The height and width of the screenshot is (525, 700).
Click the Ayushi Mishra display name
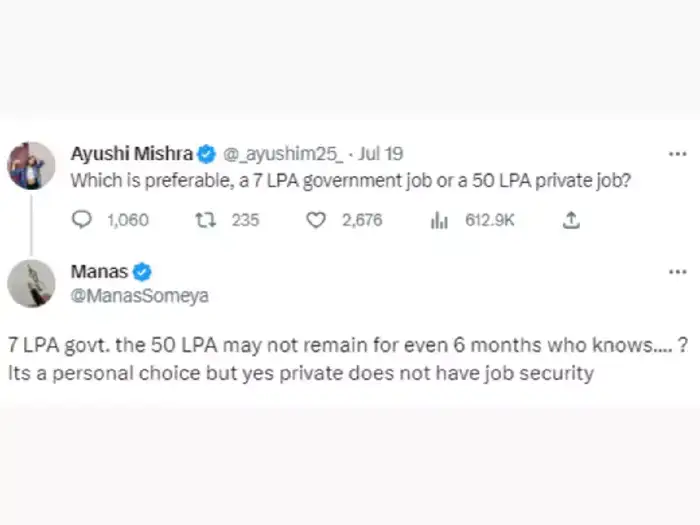pos(133,154)
